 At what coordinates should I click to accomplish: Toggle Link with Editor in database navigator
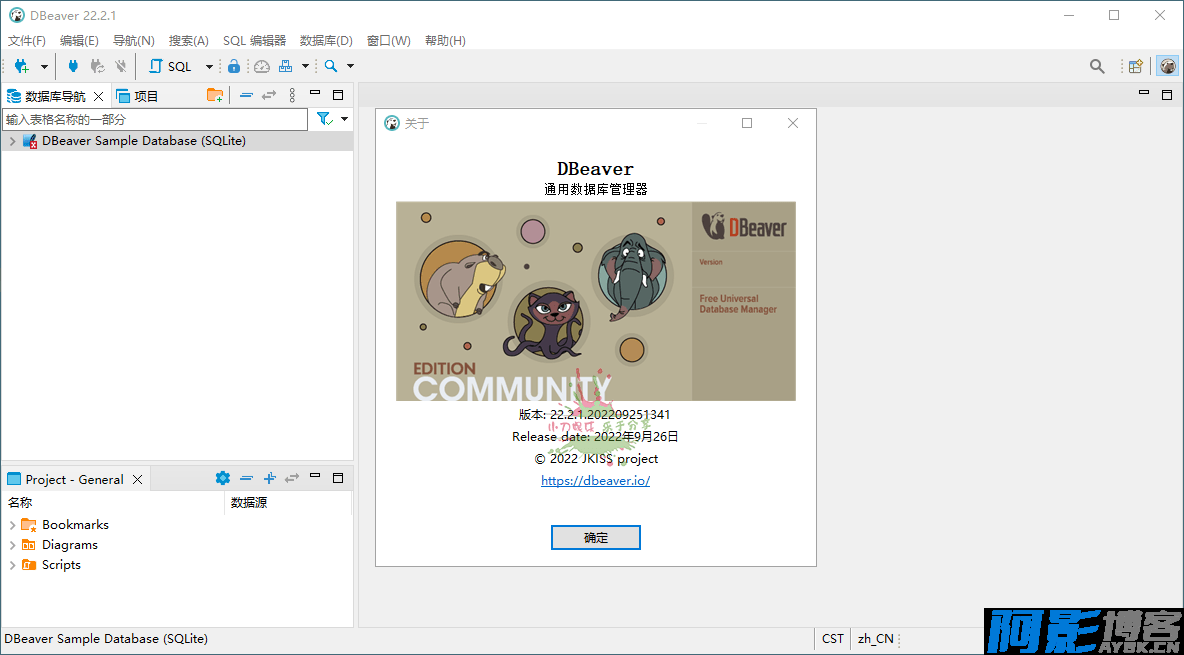(269, 95)
